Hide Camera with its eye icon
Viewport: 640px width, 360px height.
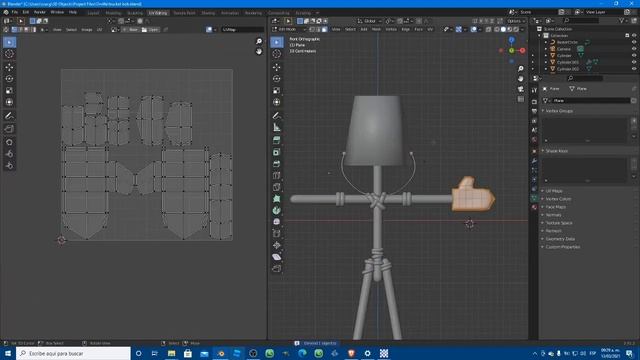[634, 49]
